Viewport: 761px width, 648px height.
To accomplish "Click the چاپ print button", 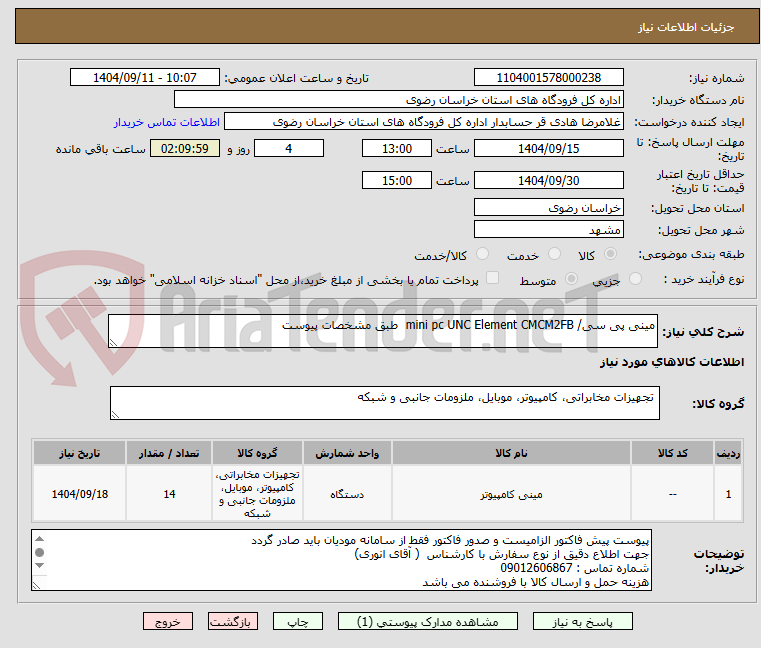I will tap(298, 621).
